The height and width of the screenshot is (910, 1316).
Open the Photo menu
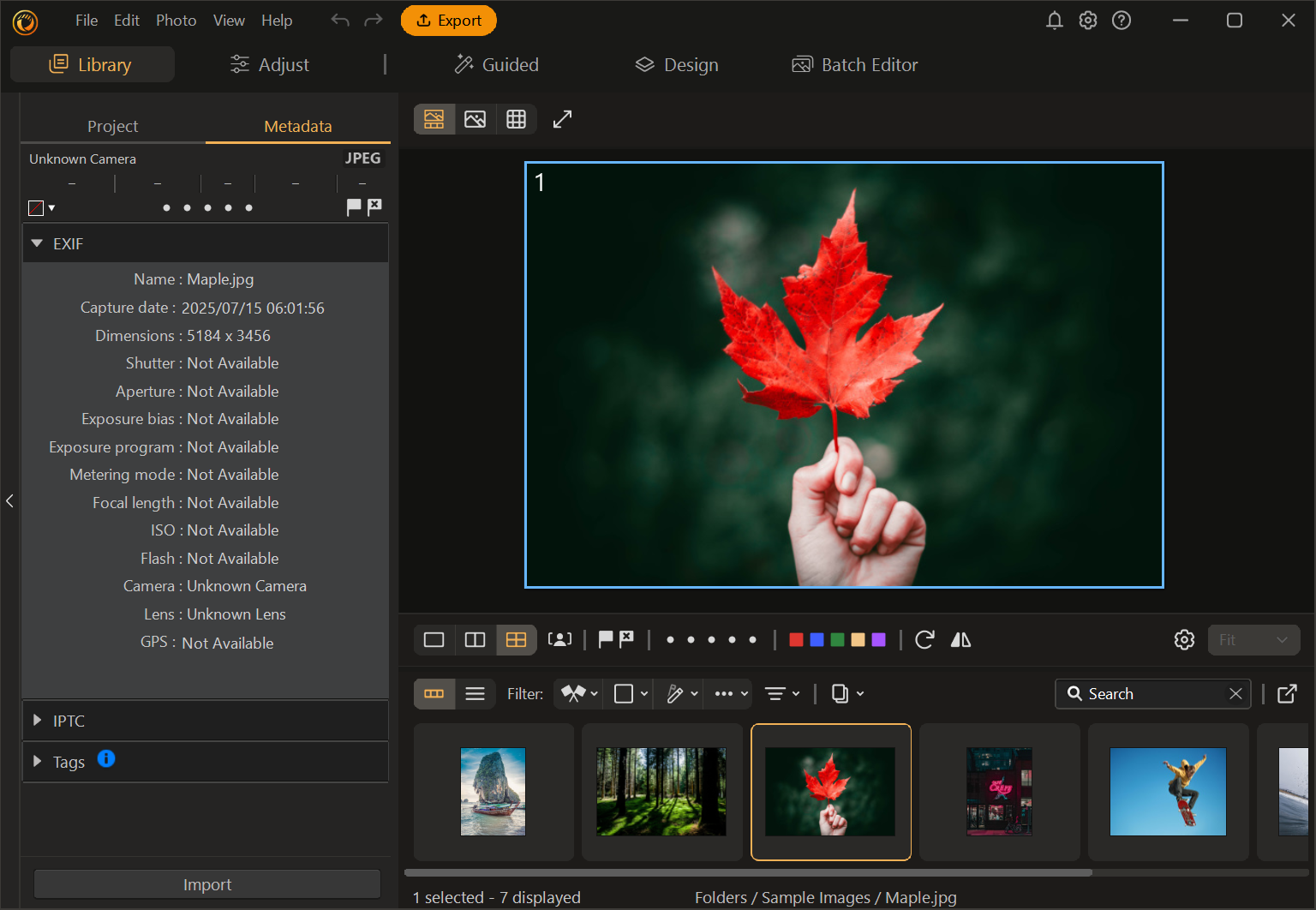pos(176,21)
